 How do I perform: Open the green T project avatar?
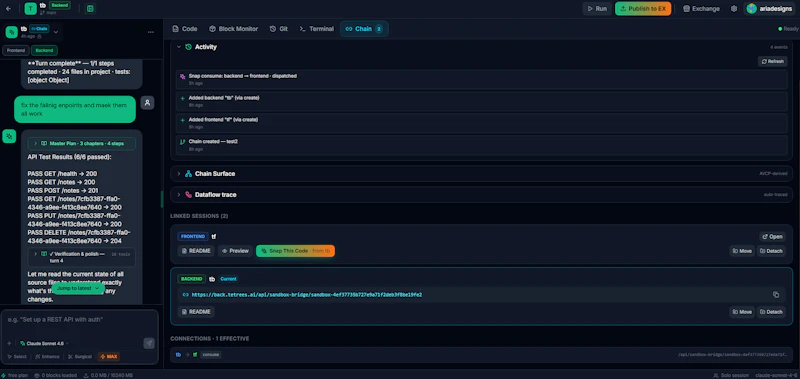(31, 9)
